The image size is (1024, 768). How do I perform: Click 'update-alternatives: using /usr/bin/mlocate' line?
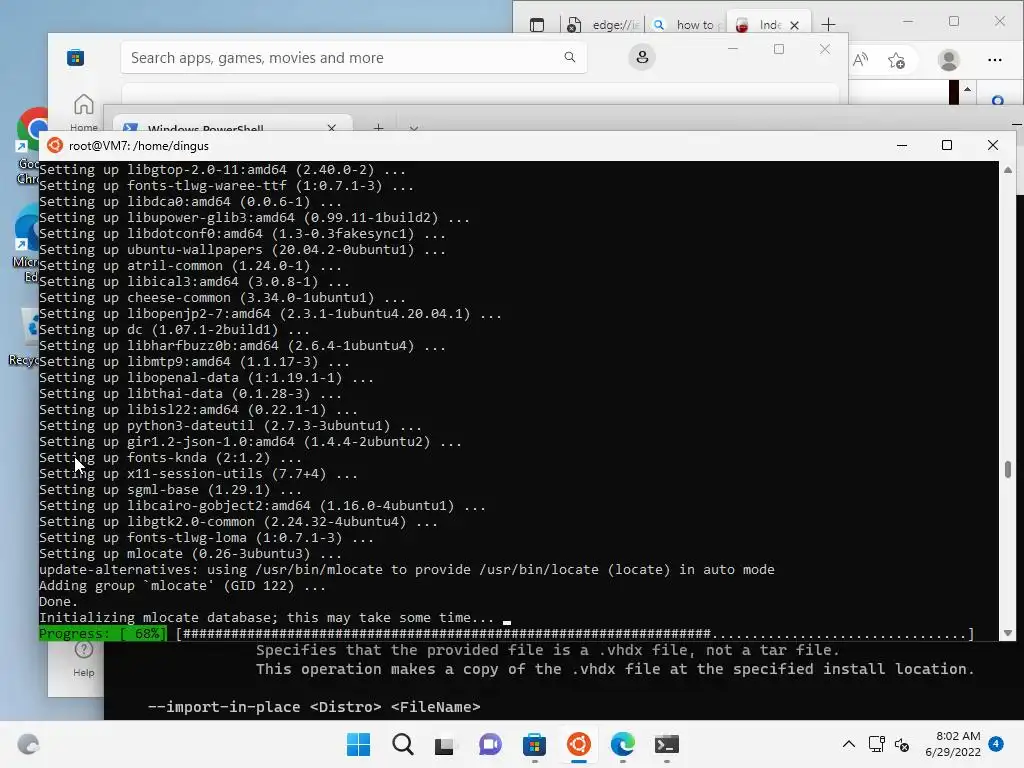click(x=407, y=569)
